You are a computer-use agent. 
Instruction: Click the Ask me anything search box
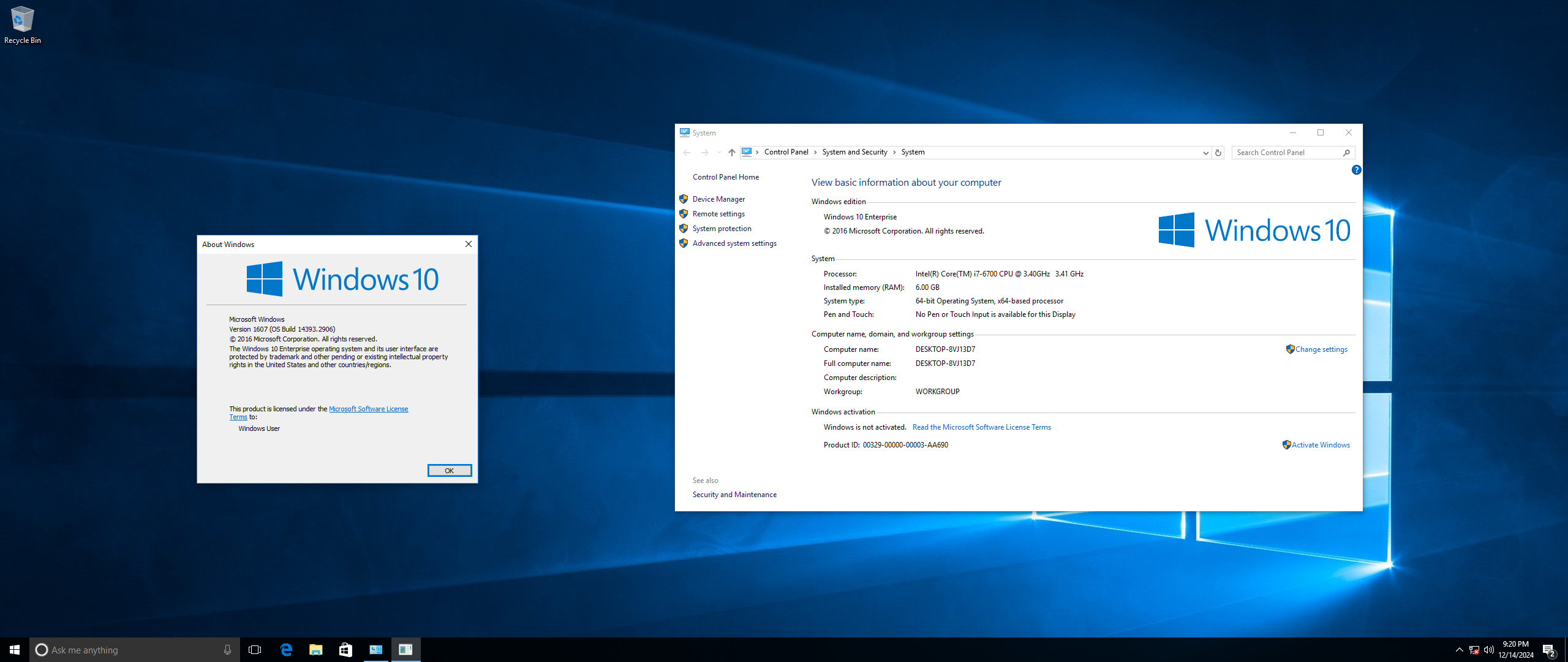[x=135, y=650]
